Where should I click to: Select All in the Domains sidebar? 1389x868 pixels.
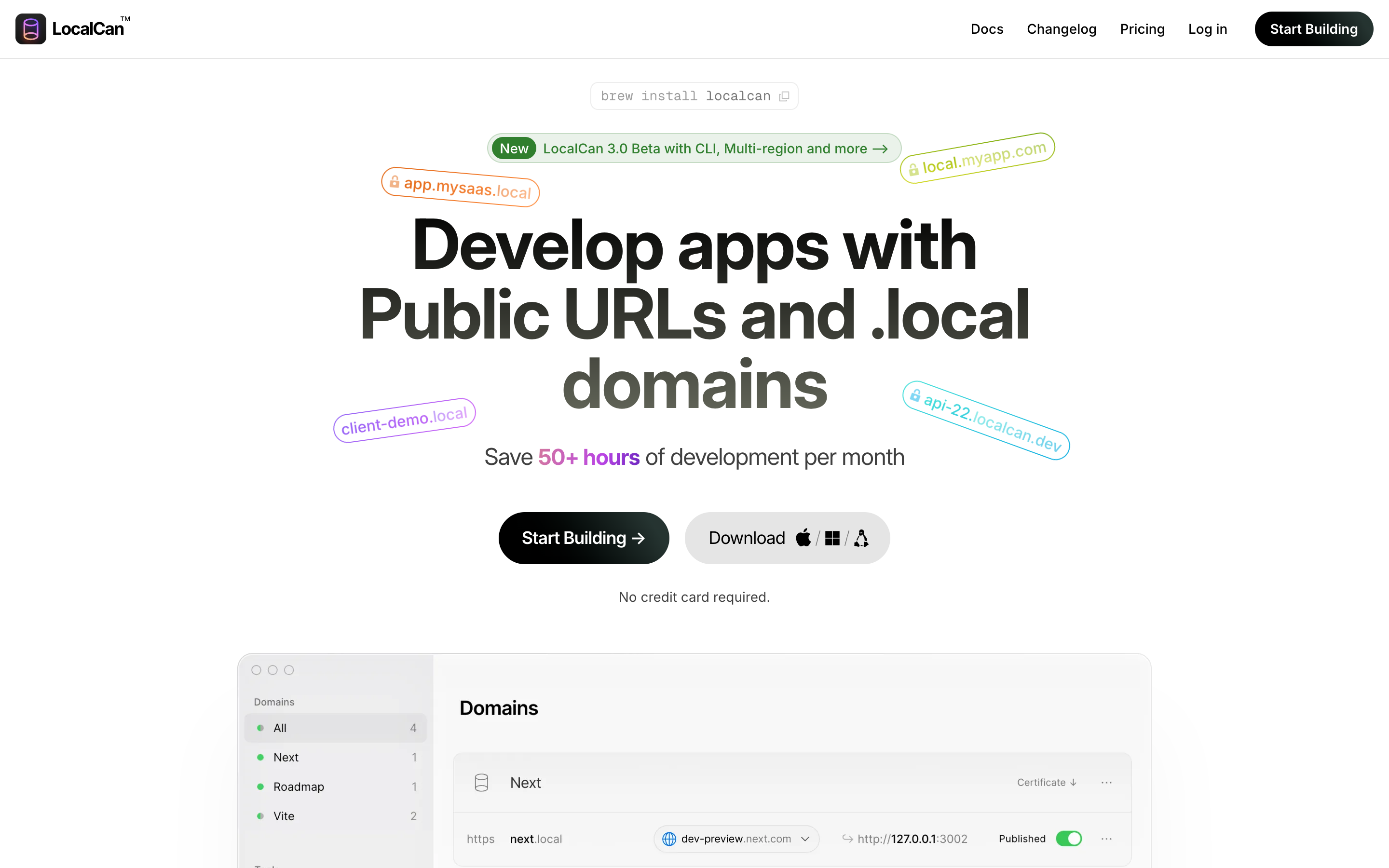pos(336,728)
